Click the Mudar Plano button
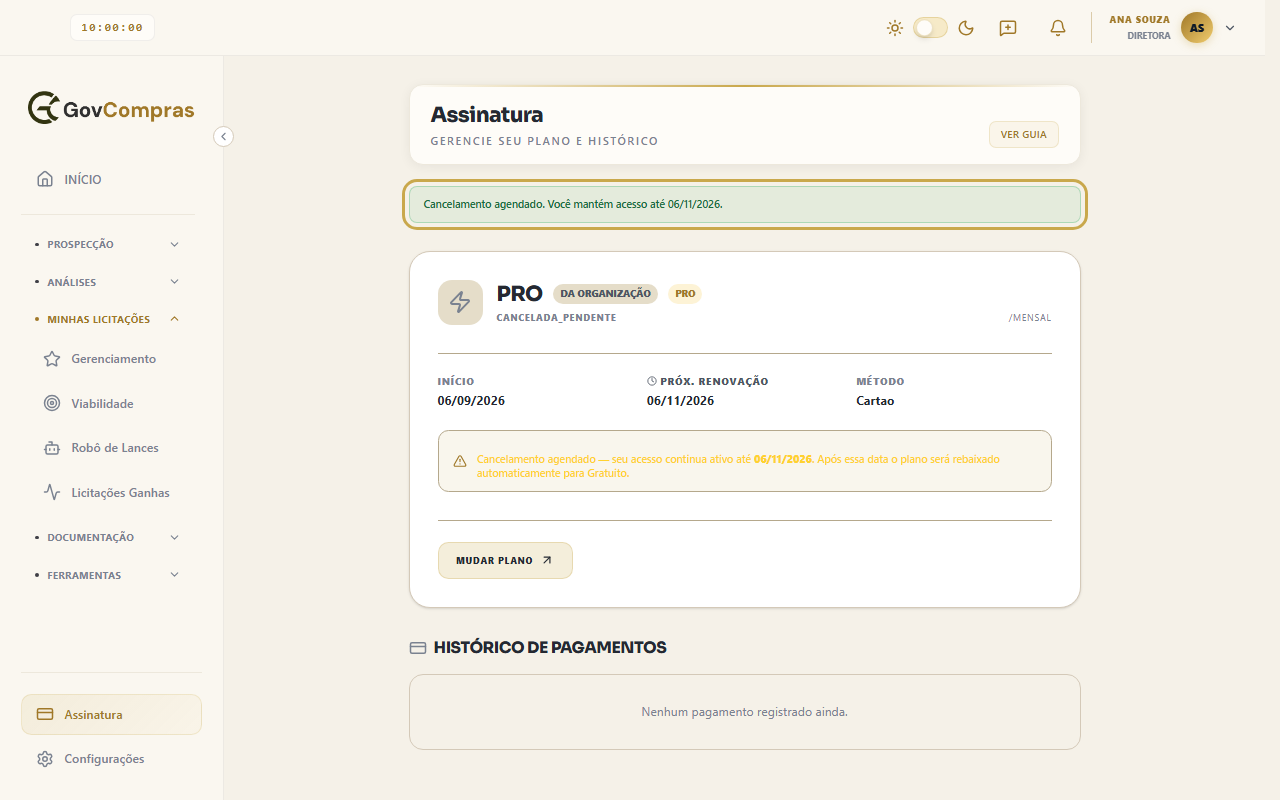This screenshot has height=800, width=1280. pyautogui.click(x=505, y=561)
